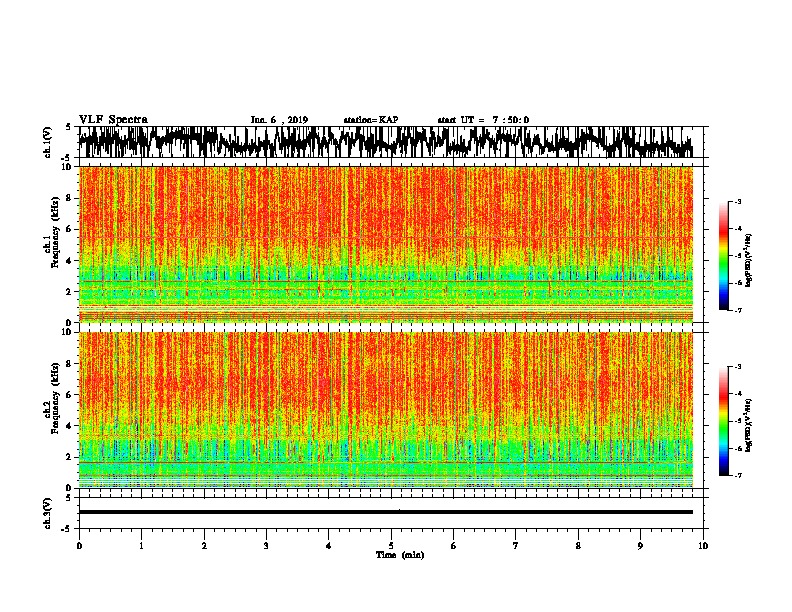Click the "-3" value atop ch.1 colorbar
792x612 pixels.
click(738, 201)
